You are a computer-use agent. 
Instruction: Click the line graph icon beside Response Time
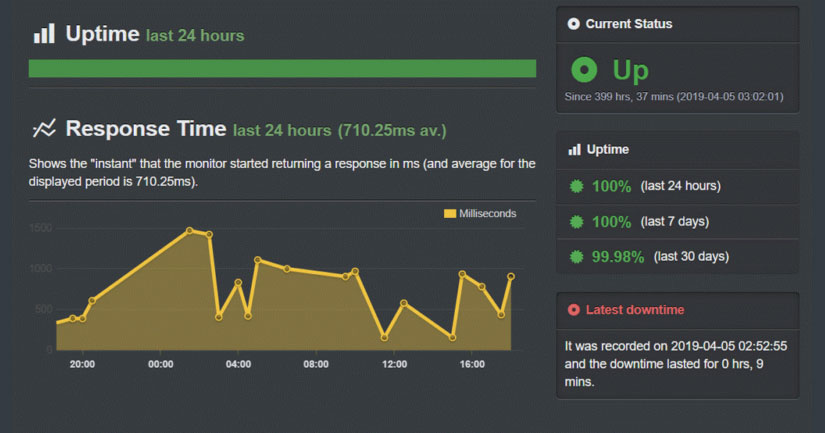44,129
